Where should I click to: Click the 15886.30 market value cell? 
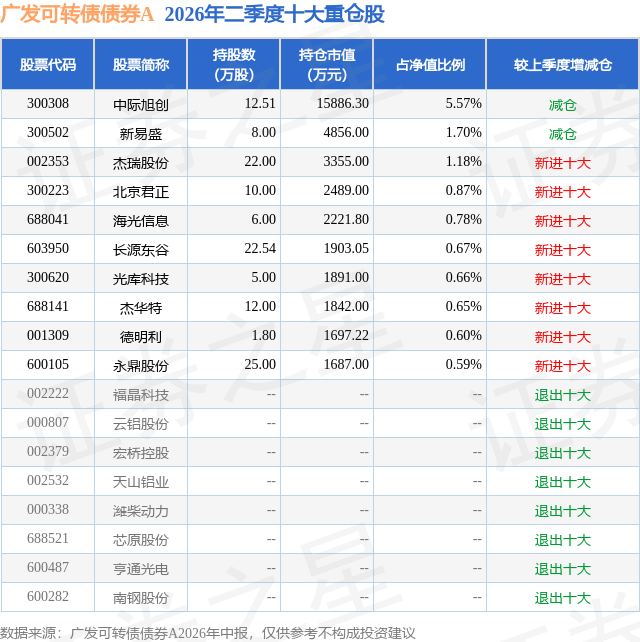click(x=343, y=104)
